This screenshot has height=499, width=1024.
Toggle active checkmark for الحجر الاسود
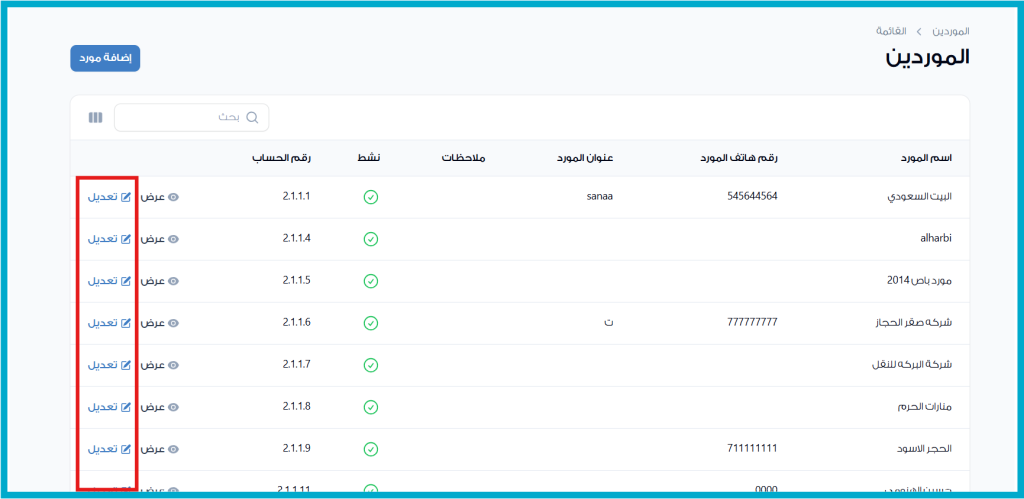(370, 449)
